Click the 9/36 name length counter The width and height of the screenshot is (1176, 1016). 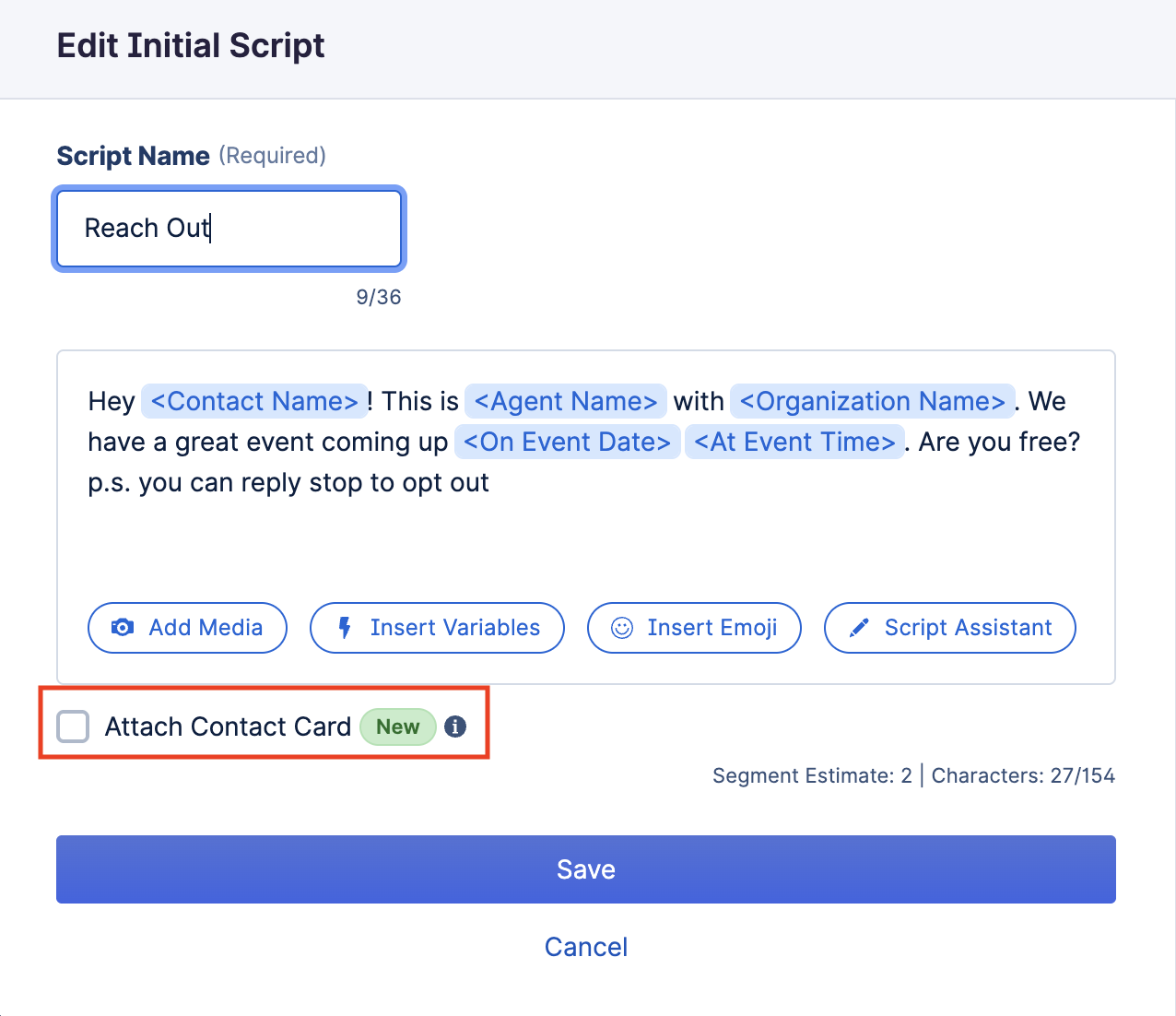coord(379,297)
